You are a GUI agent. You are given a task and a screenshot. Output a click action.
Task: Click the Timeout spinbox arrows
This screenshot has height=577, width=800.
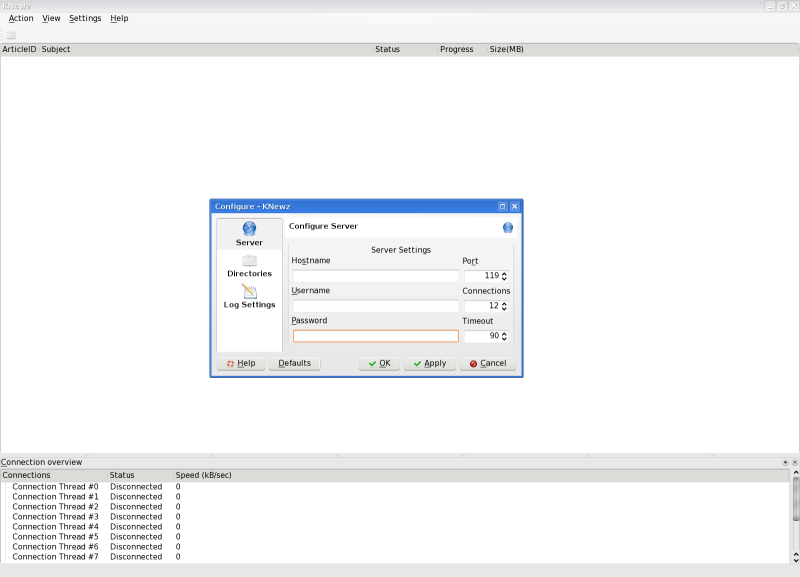(x=504, y=336)
